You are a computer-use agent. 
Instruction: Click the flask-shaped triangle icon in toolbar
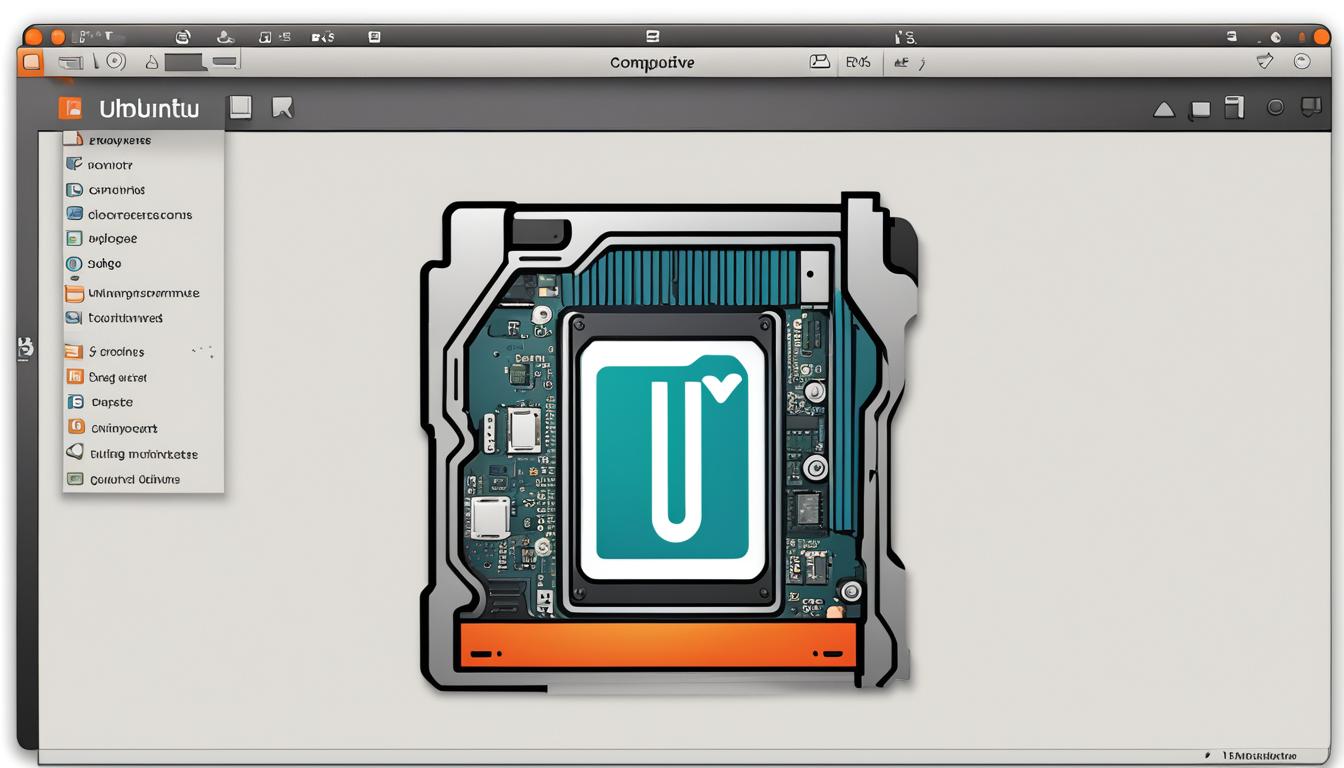click(152, 62)
